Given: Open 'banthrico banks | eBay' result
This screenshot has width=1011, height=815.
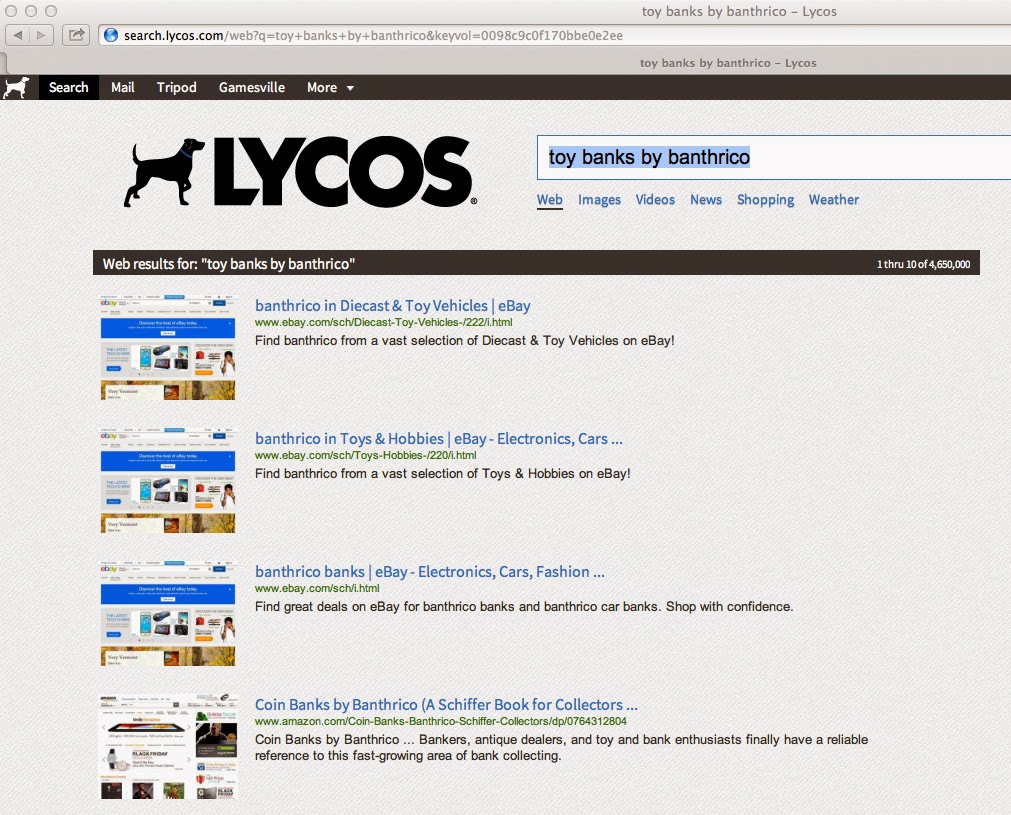Looking at the screenshot, I should (429, 572).
